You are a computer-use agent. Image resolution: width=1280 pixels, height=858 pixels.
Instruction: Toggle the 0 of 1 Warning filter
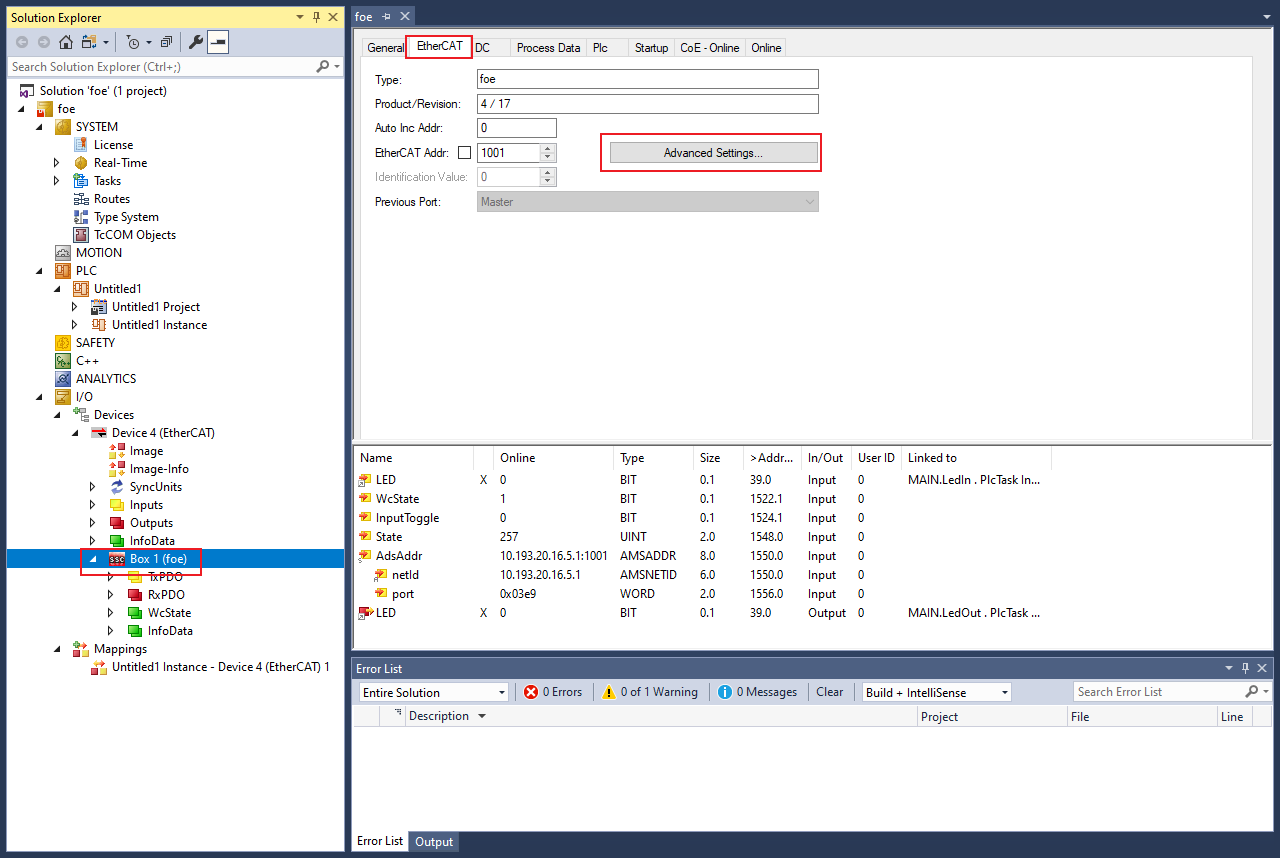coord(649,692)
